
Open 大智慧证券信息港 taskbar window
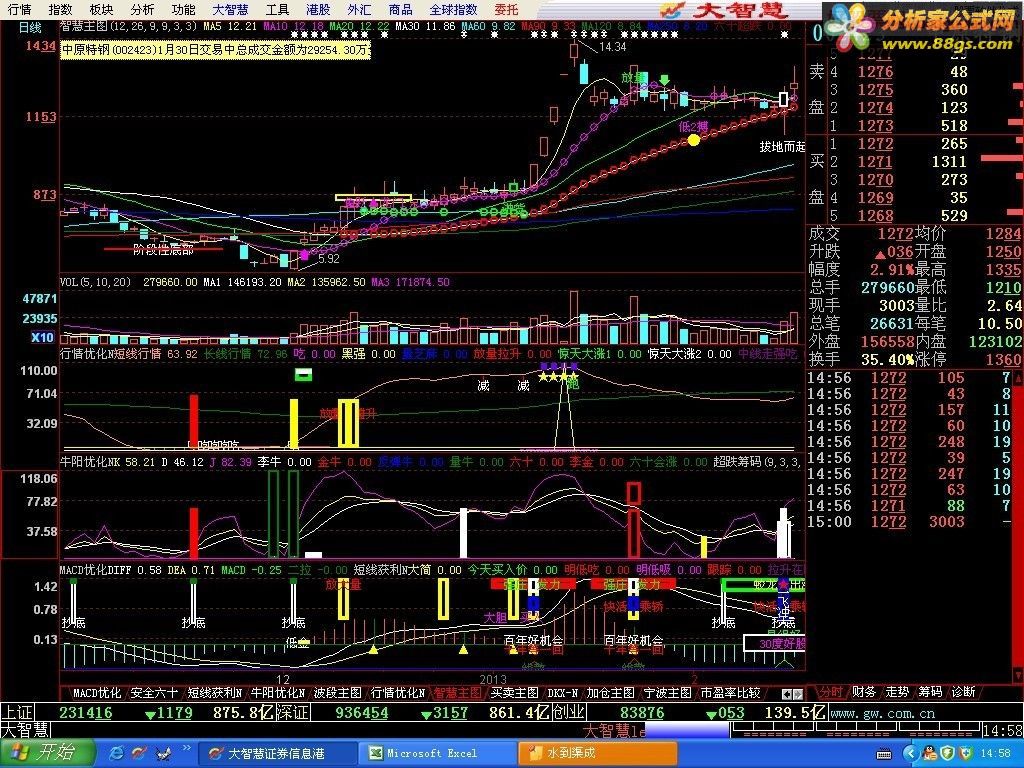tap(276, 753)
